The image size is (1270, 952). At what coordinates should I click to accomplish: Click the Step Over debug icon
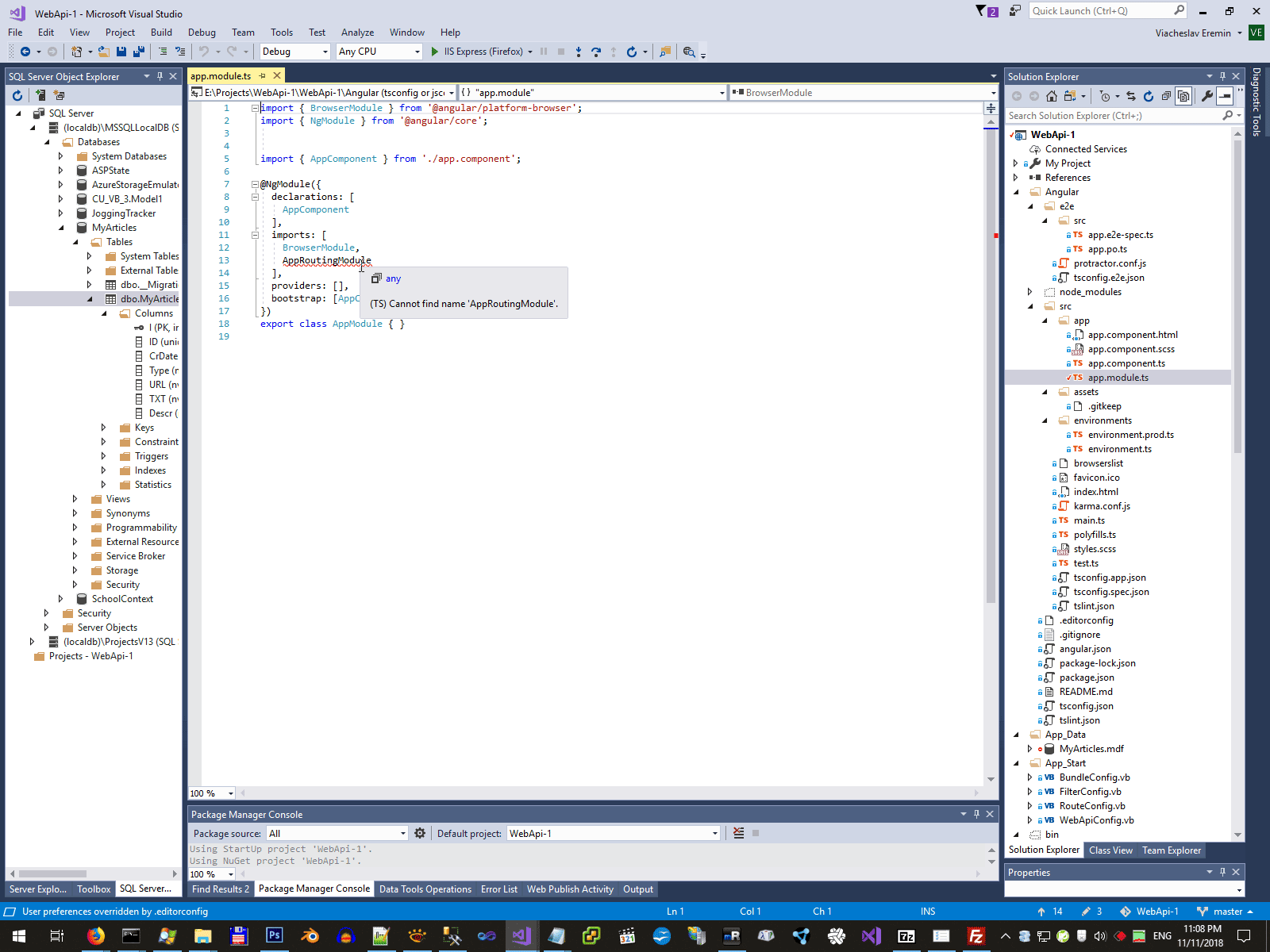(x=596, y=52)
